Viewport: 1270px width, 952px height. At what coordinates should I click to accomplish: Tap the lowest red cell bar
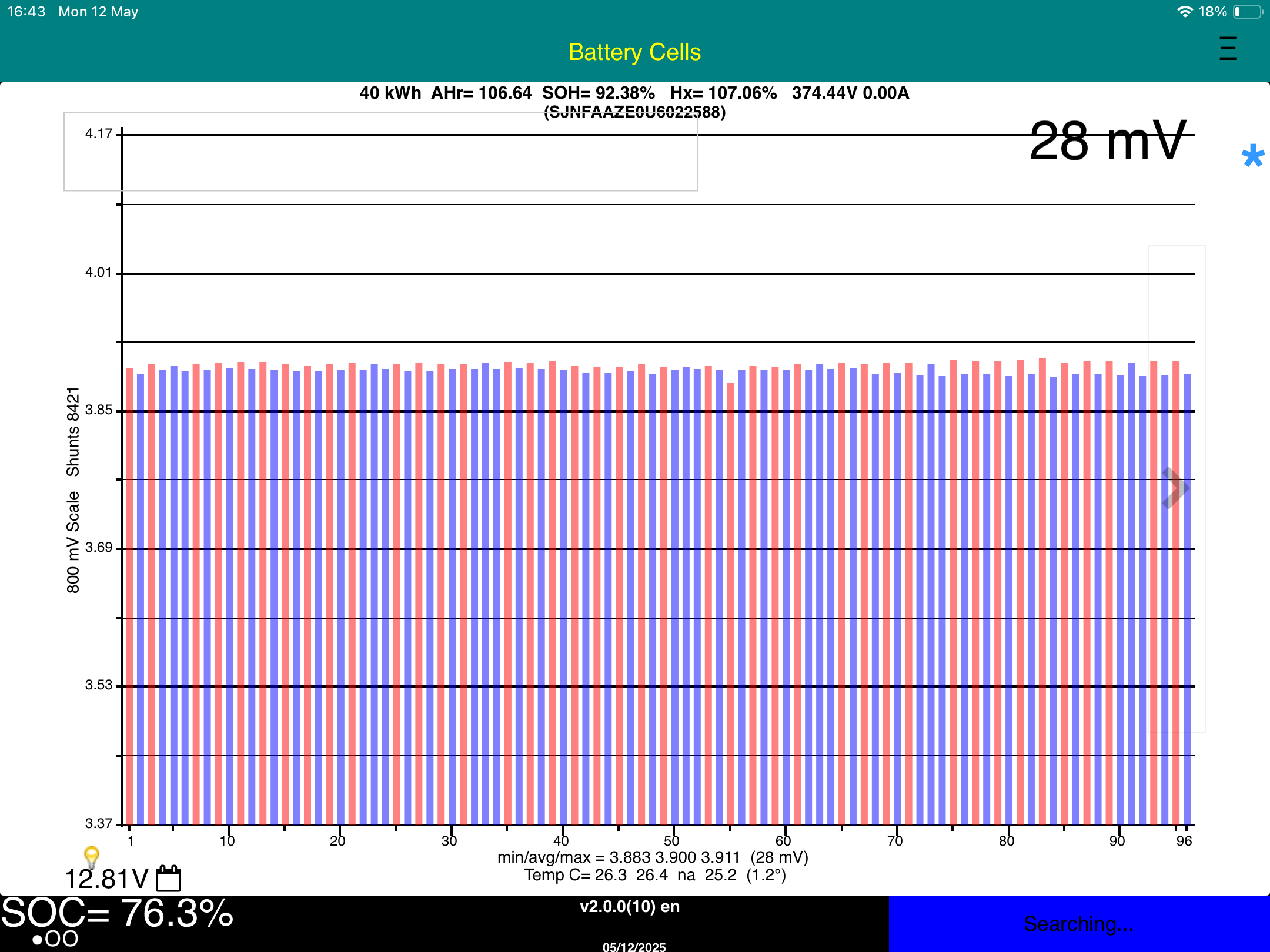(x=731, y=588)
